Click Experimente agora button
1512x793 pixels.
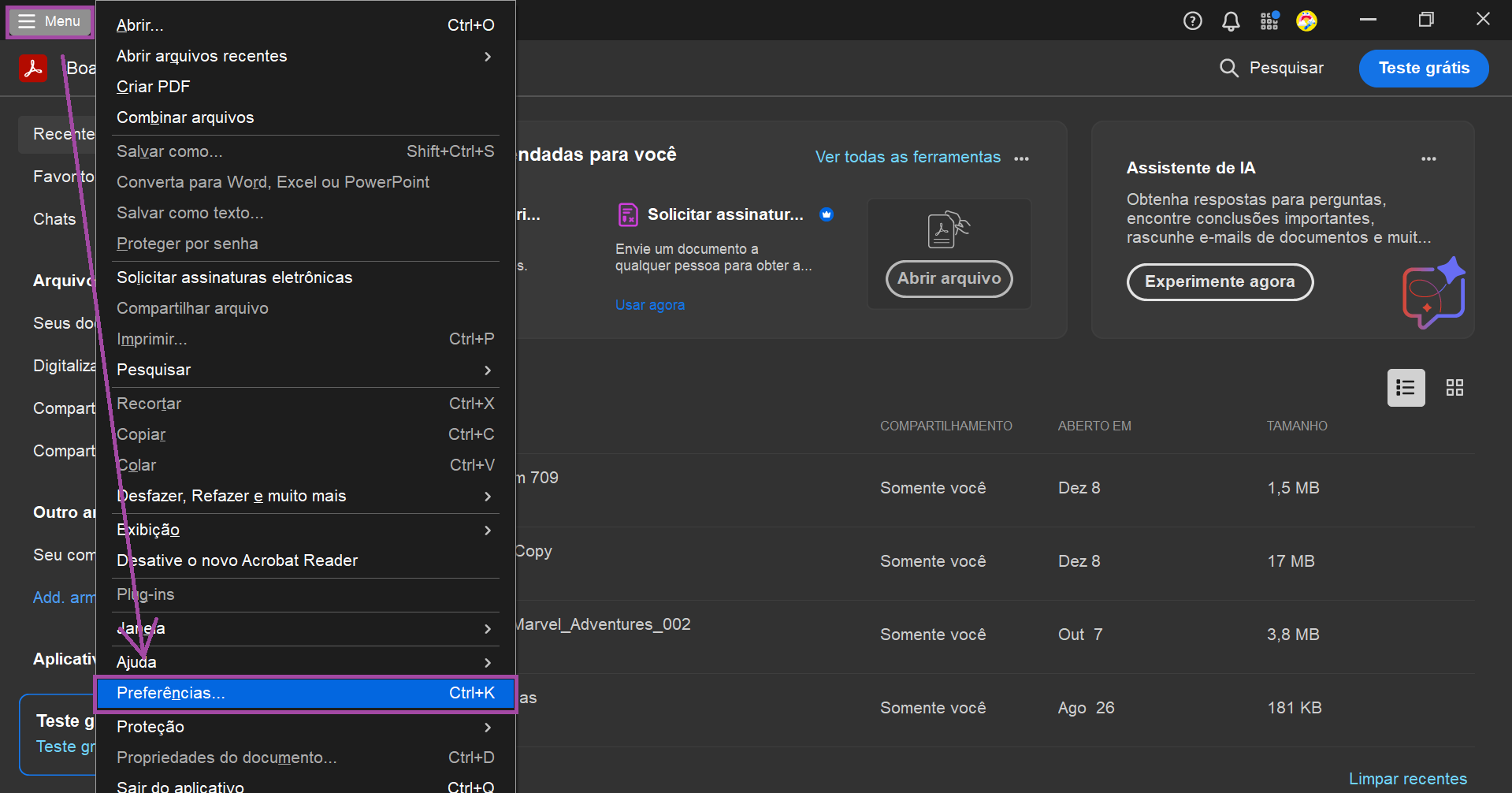(1220, 282)
